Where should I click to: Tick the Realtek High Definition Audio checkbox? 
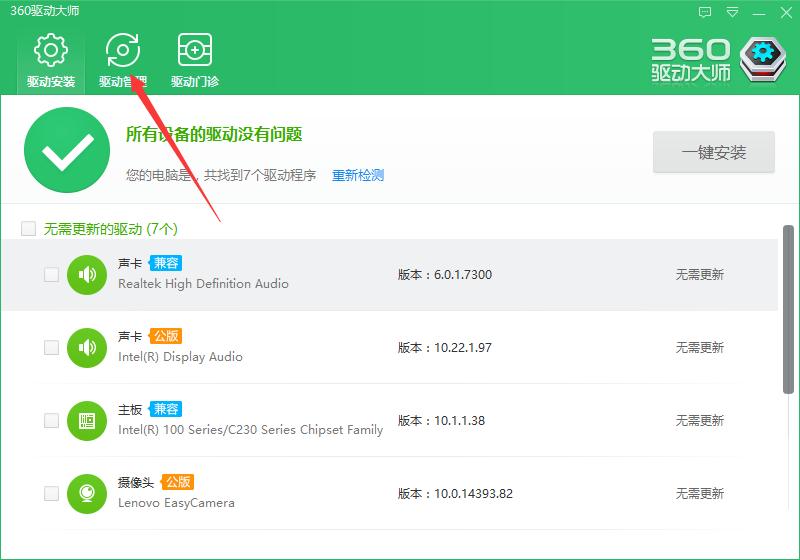click(52, 274)
